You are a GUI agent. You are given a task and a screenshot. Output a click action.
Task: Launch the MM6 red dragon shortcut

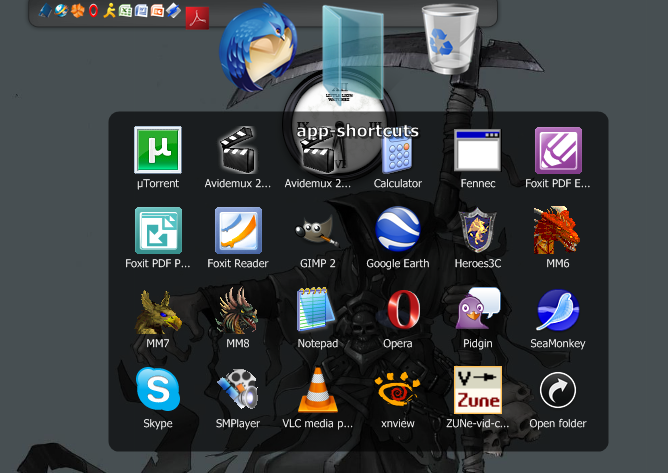[x=556, y=230]
